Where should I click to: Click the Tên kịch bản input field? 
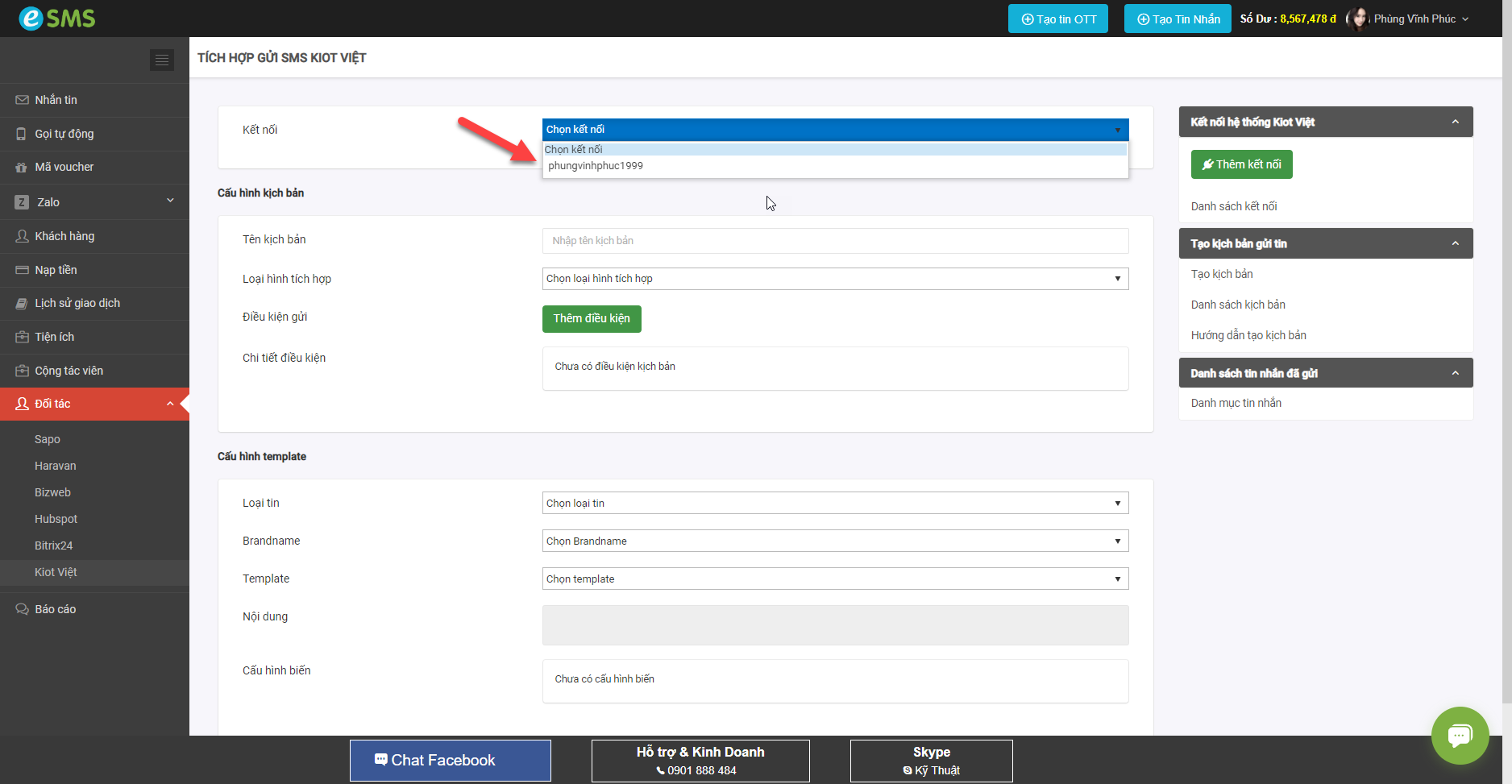835,241
